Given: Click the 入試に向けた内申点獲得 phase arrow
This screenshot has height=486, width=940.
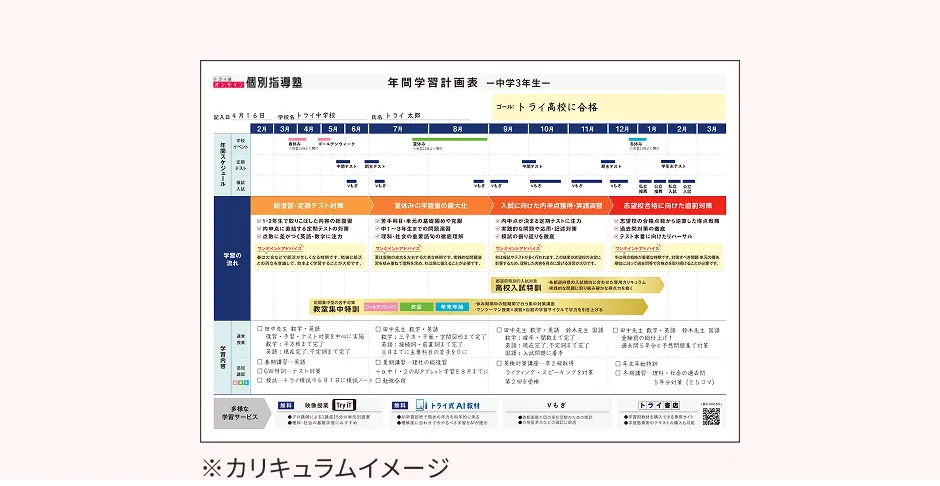Looking at the screenshot, I should pos(550,206).
